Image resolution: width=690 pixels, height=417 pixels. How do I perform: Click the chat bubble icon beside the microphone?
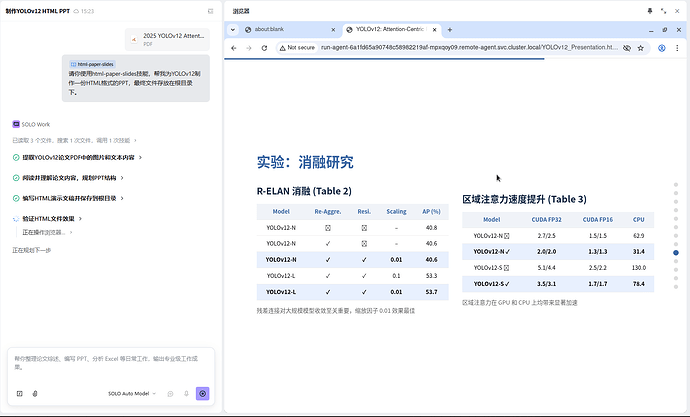pos(170,394)
